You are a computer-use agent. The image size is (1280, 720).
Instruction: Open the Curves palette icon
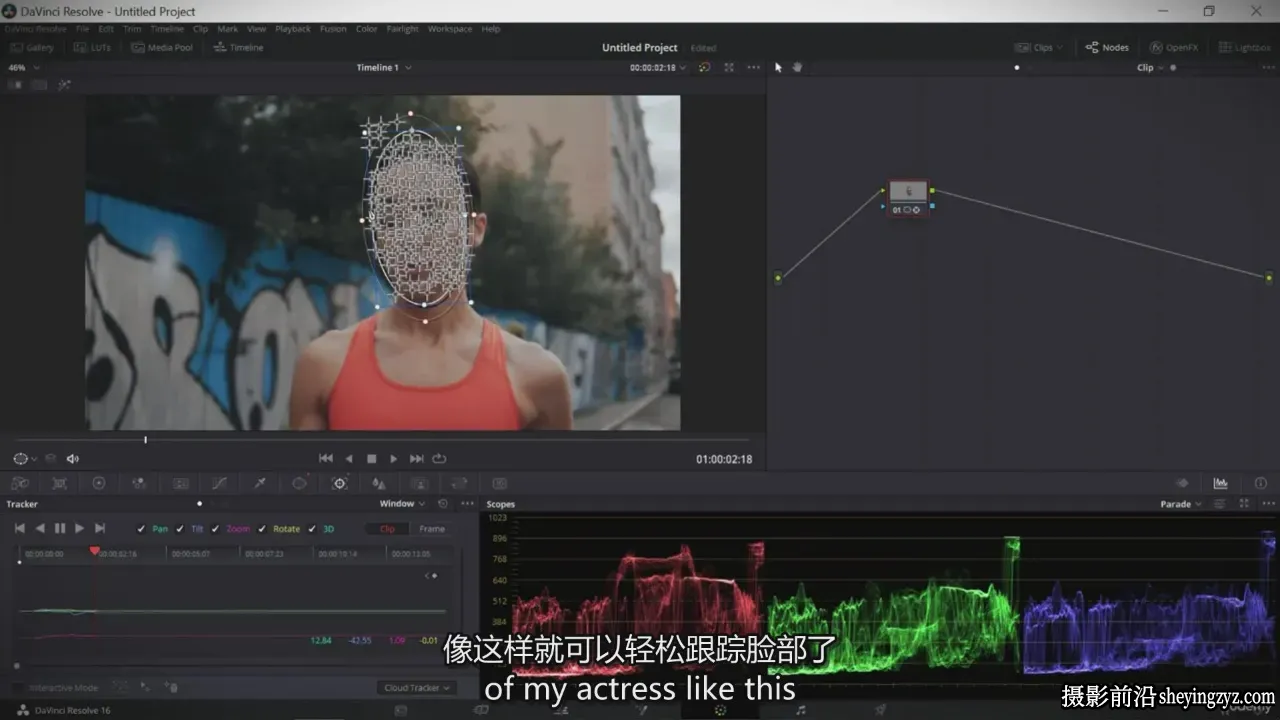click(x=220, y=483)
